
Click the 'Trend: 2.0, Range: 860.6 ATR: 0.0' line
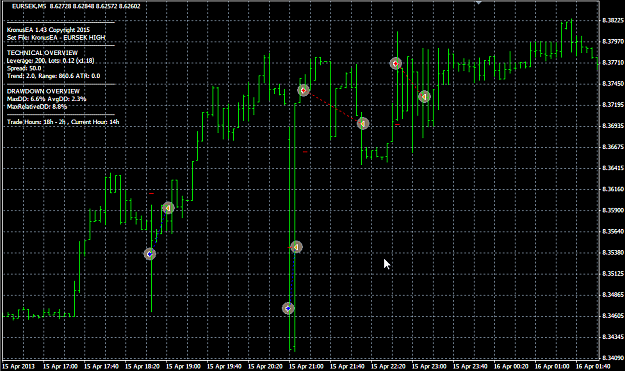[53, 76]
